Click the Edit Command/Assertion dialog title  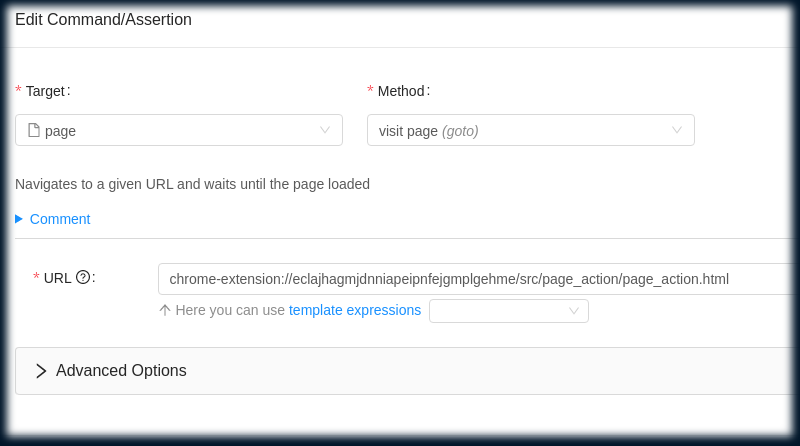coord(104,19)
